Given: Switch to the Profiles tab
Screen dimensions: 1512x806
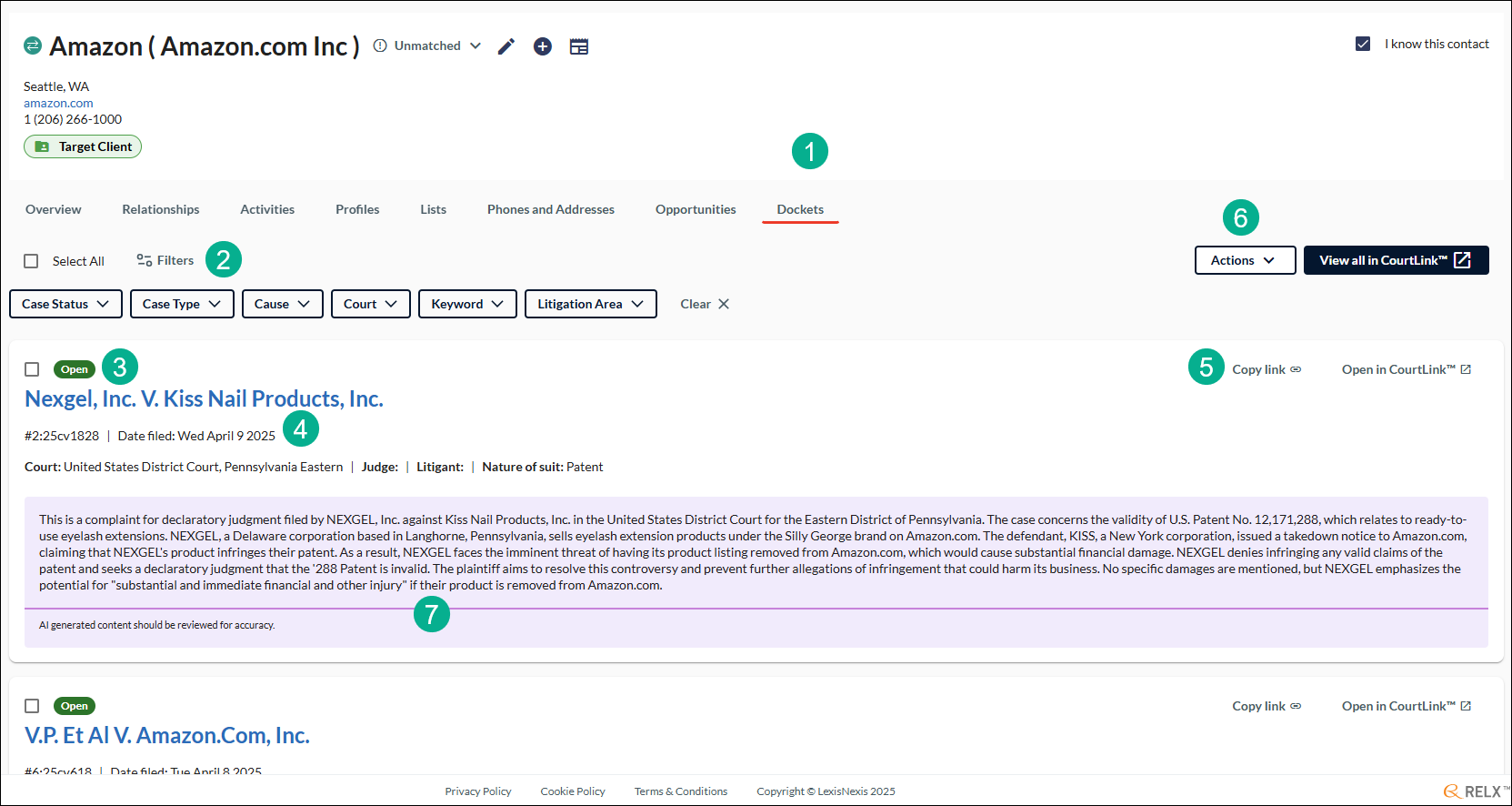Looking at the screenshot, I should click(x=357, y=209).
